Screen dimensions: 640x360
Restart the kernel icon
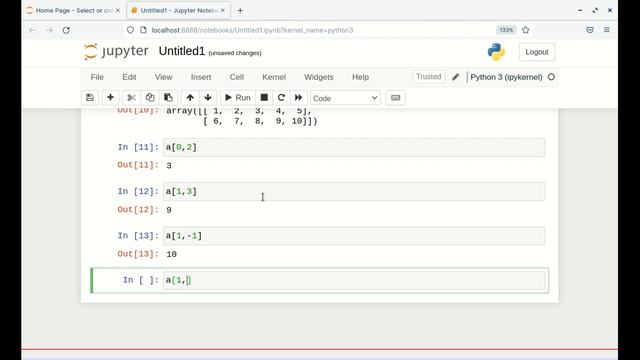(281, 98)
